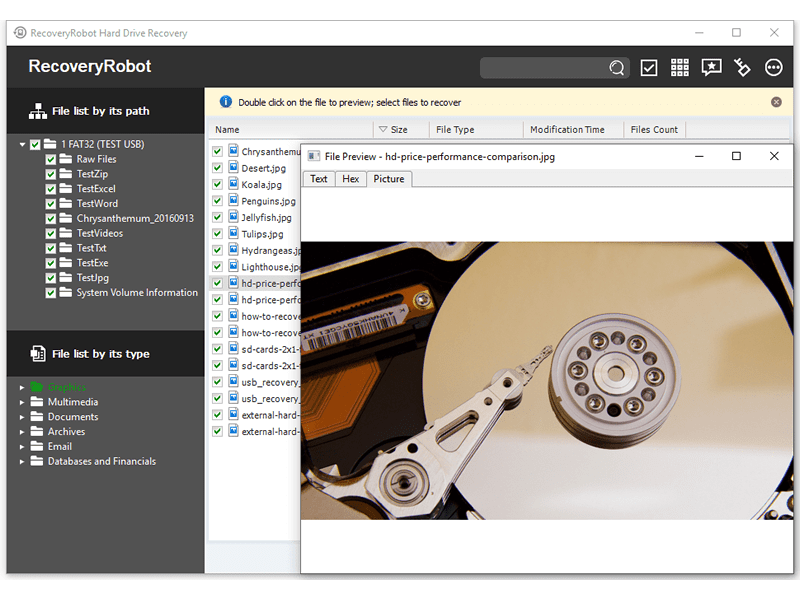Minimize the RecoveryRobot main window
This screenshot has width=800, height=600.
coord(699,33)
